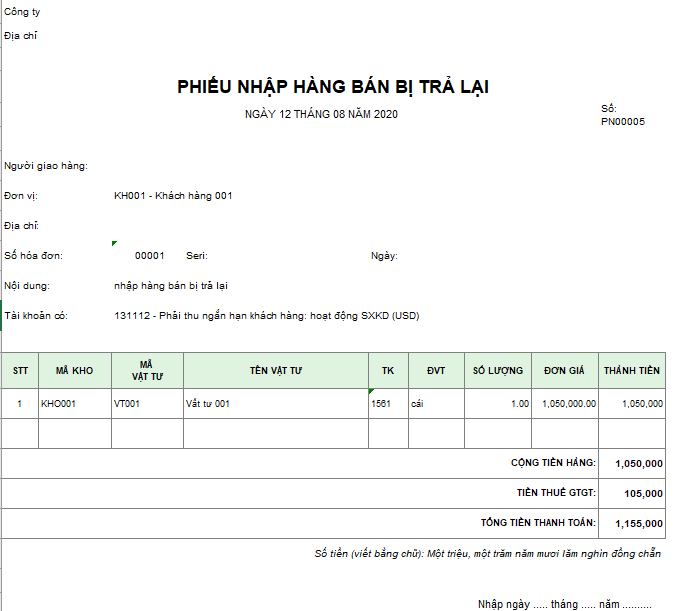Select the account 1561 cell in TK column
The image size is (675, 611).
point(381,404)
